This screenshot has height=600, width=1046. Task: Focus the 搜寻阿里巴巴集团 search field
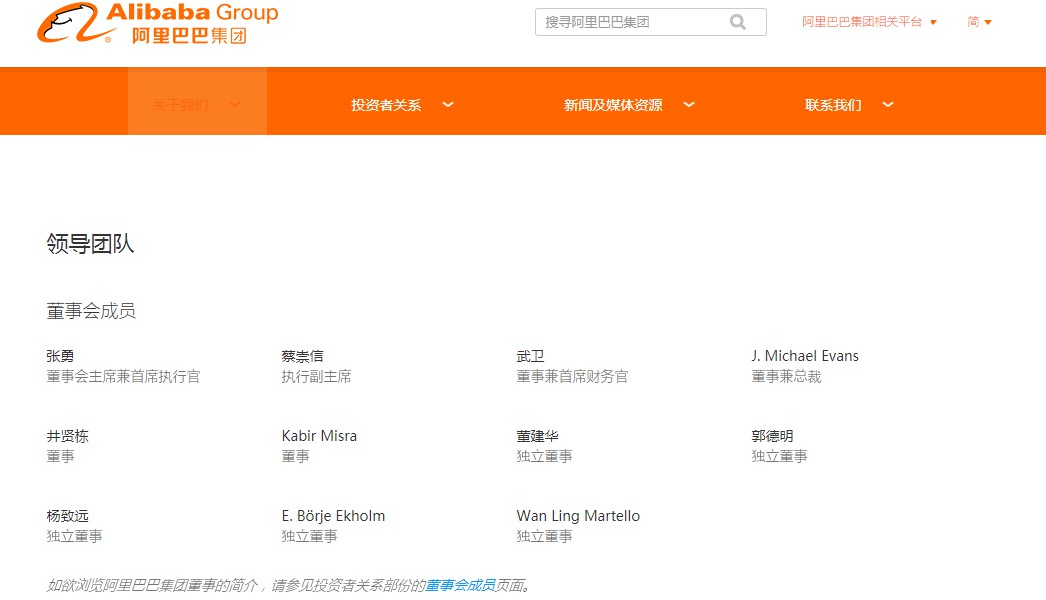pyautogui.click(x=650, y=22)
